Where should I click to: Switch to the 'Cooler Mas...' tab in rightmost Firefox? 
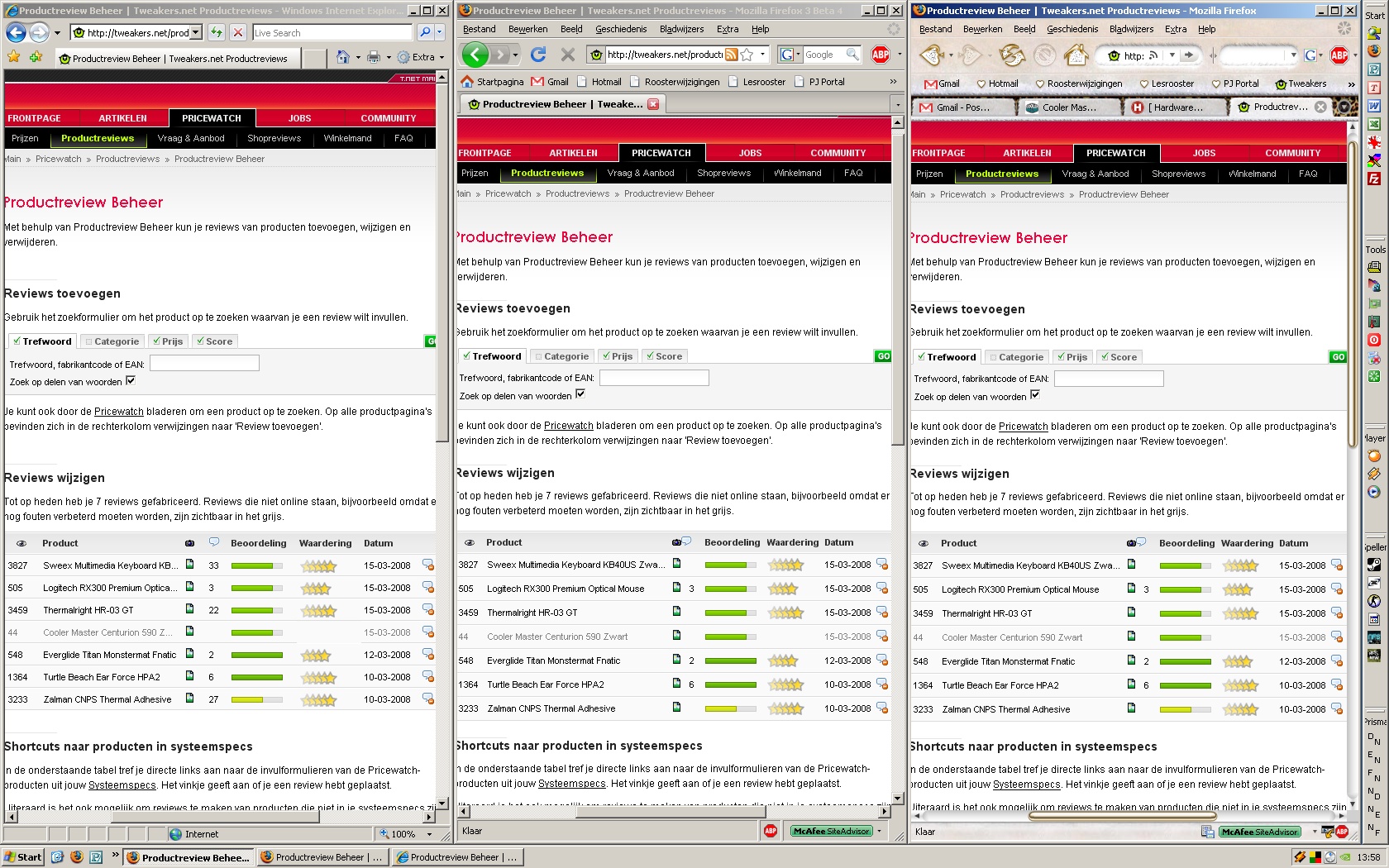pyautogui.click(x=1069, y=107)
